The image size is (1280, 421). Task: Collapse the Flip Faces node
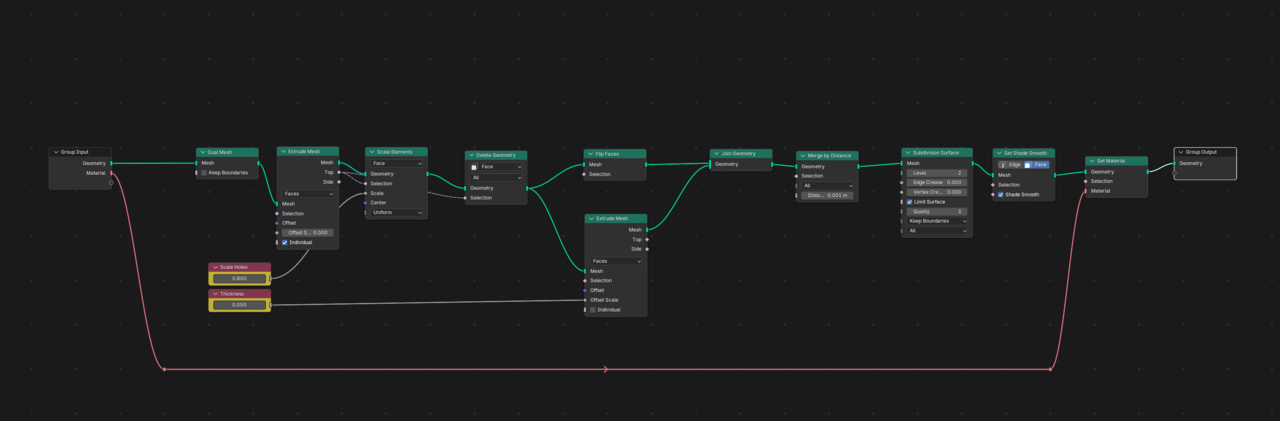click(590, 154)
